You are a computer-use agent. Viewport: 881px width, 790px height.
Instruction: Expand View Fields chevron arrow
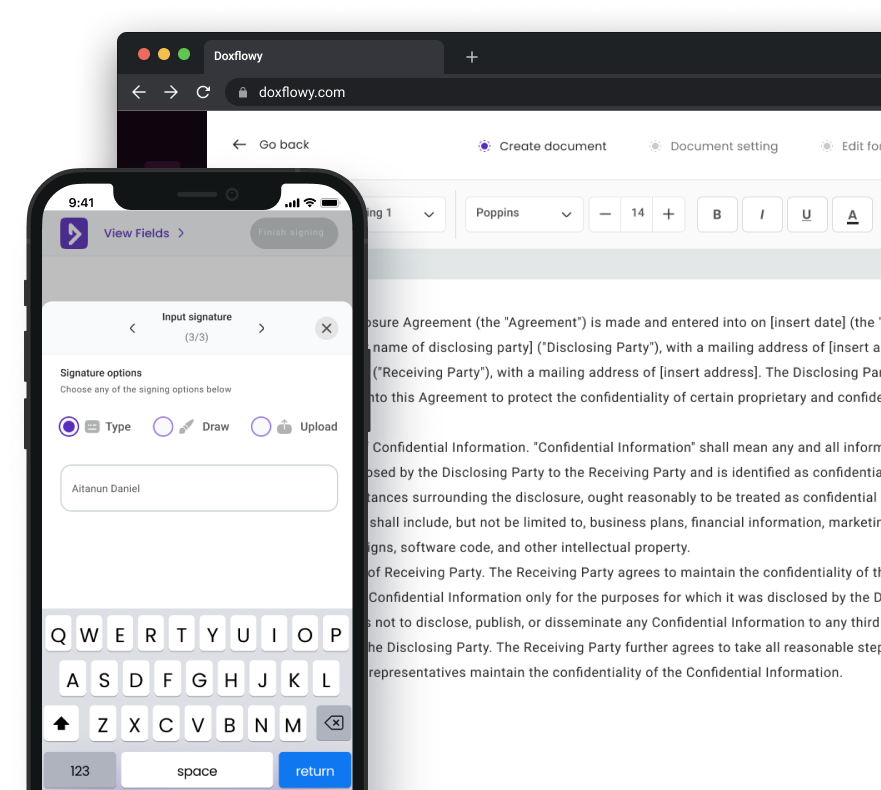point(181,233)
